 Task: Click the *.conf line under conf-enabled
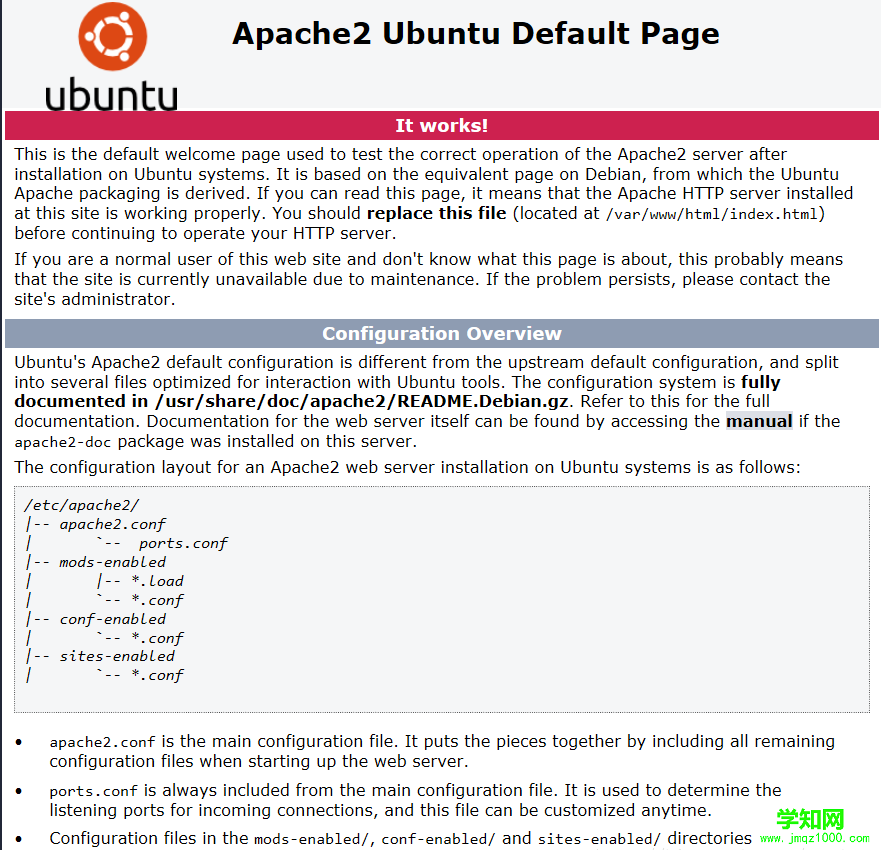(x=157, y=638)
